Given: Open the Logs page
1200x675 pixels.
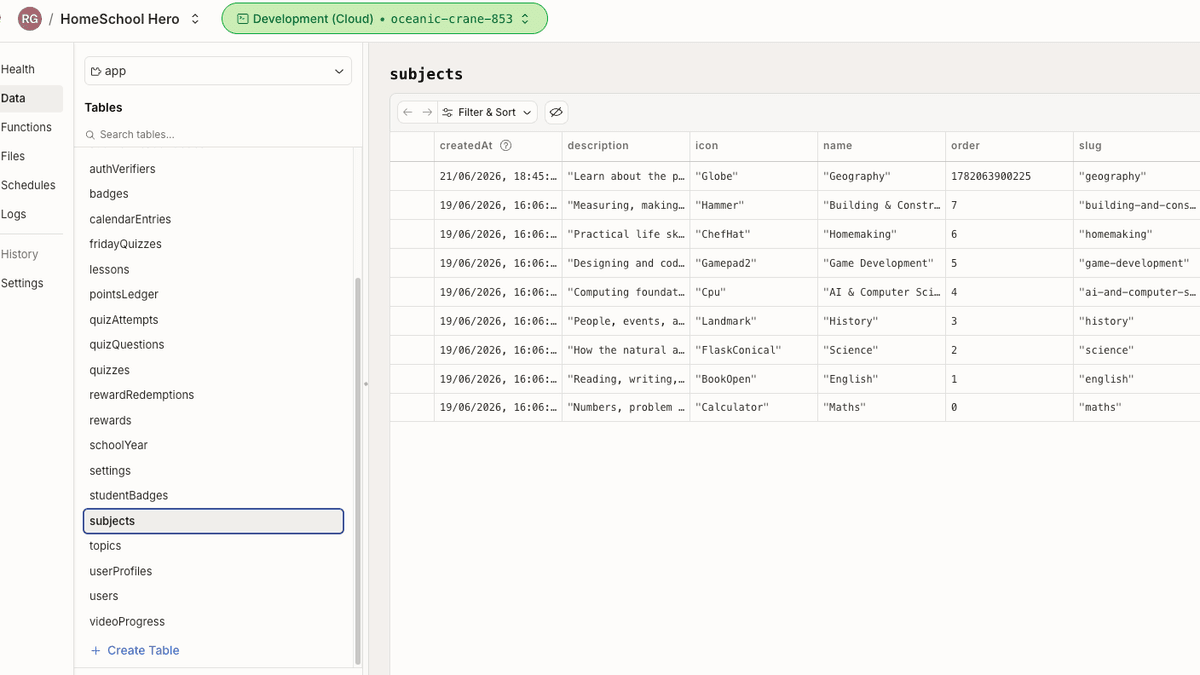Looking at the screenshot, I should click(14, 214).
